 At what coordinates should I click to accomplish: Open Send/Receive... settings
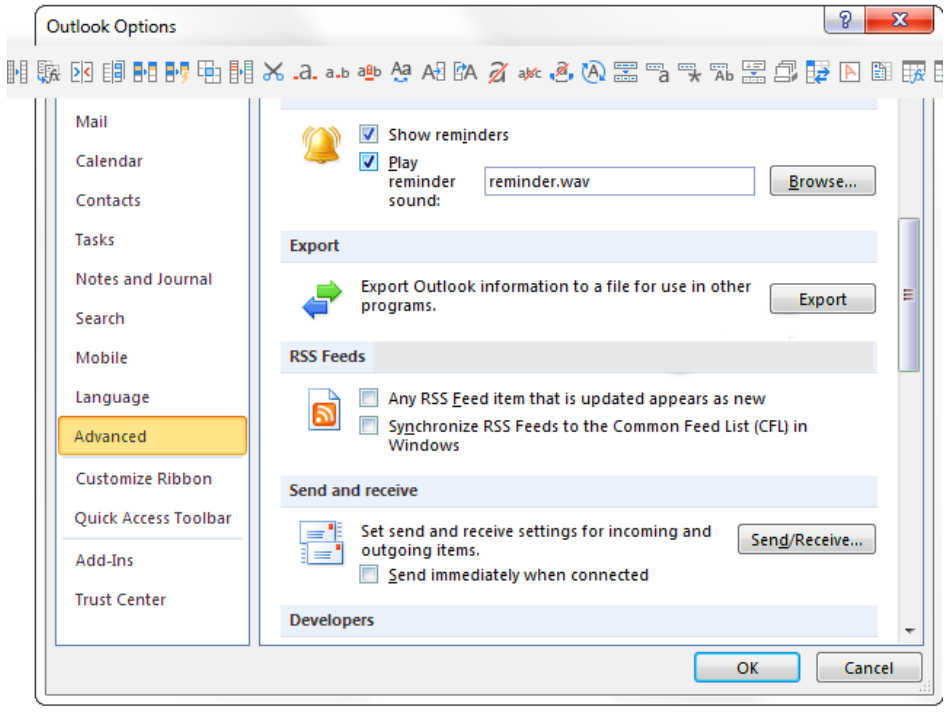click(807, 539)
